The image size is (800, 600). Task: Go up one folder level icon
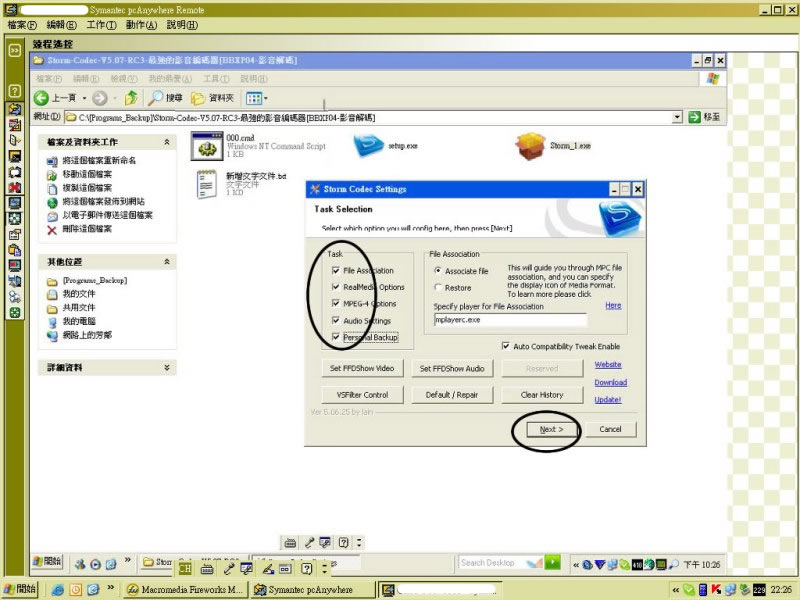(131, 98)
